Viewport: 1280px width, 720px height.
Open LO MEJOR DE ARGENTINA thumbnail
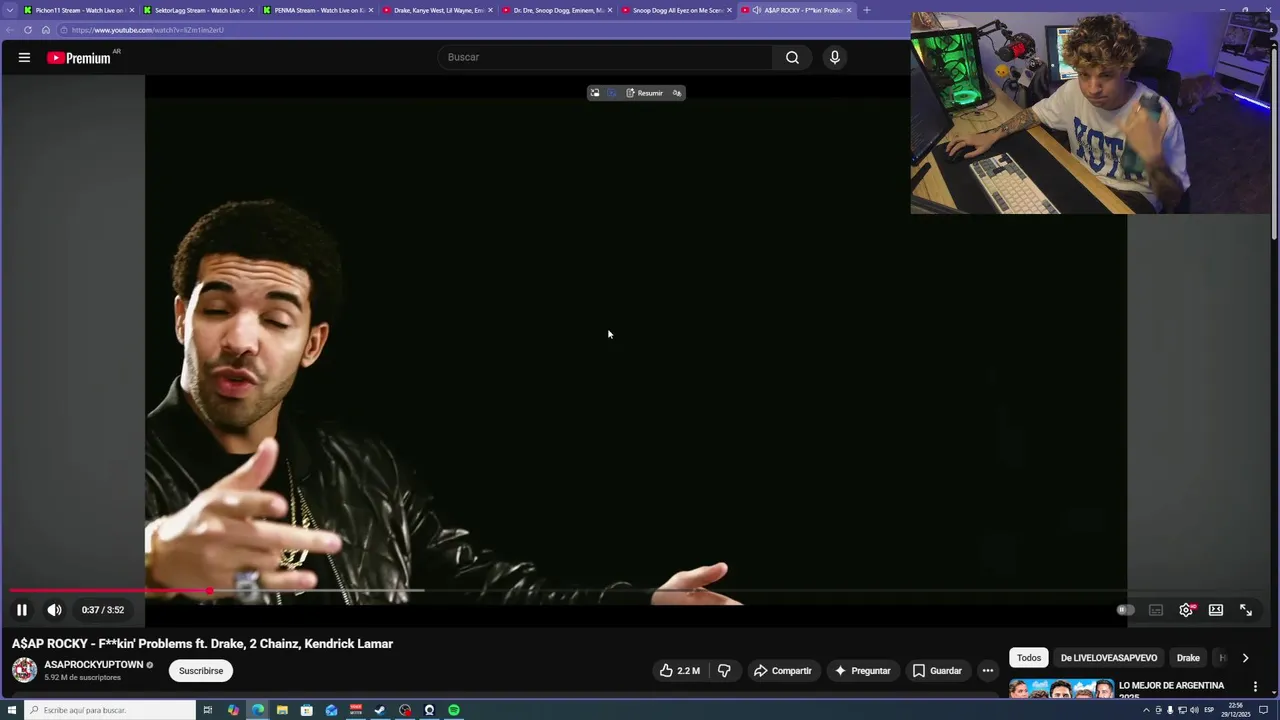(x=1061, y=689)
